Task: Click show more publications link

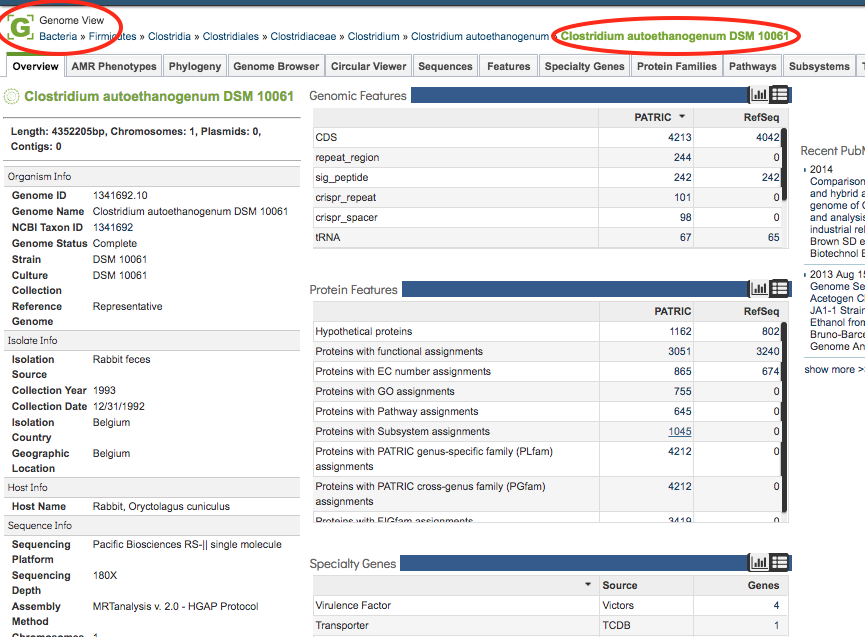Action: [834, 370]
